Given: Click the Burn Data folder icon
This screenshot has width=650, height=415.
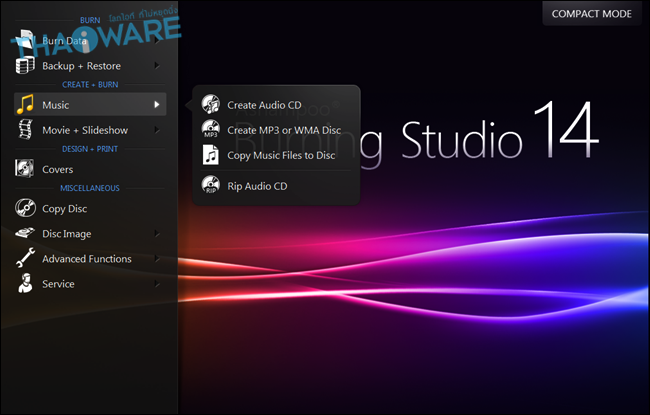Looking at the screenshot, I should 25,40.
